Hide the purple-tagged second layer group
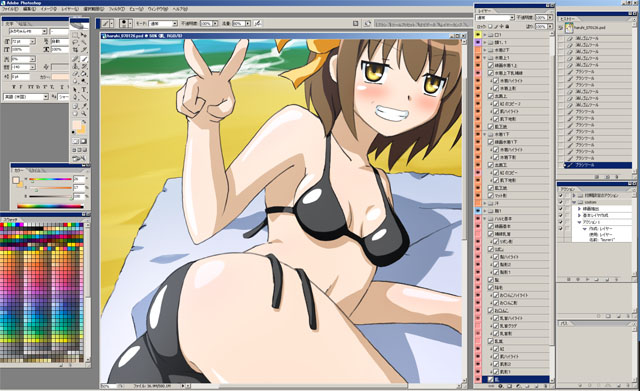Viewport: 640px width, 391px height. click(478, 42)
